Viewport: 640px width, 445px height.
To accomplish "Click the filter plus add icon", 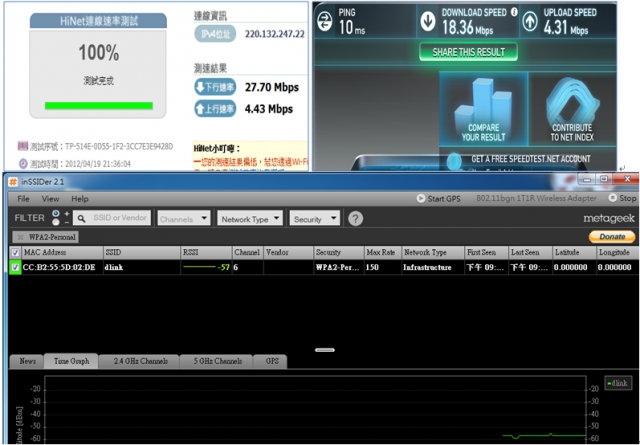I will pyautogui.click(x=67, y=214).
